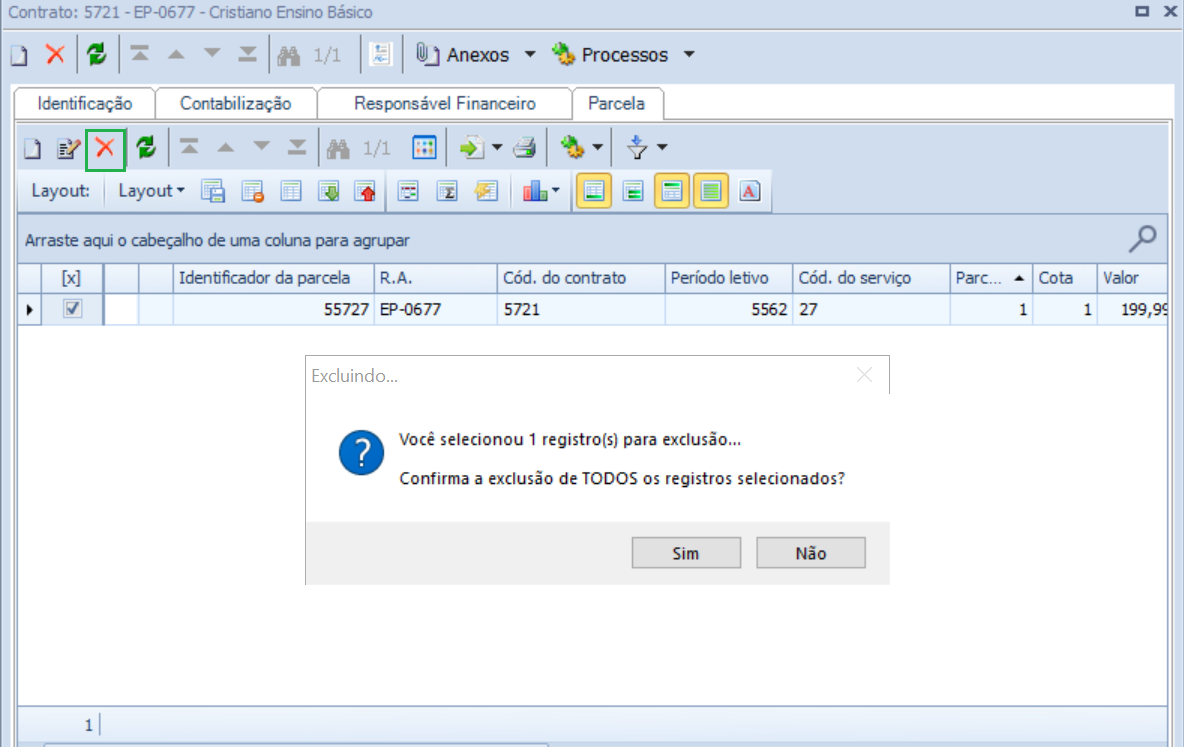The image size is (1184, 747).
Task: Click the filter funnel icon
Action: 637,147
